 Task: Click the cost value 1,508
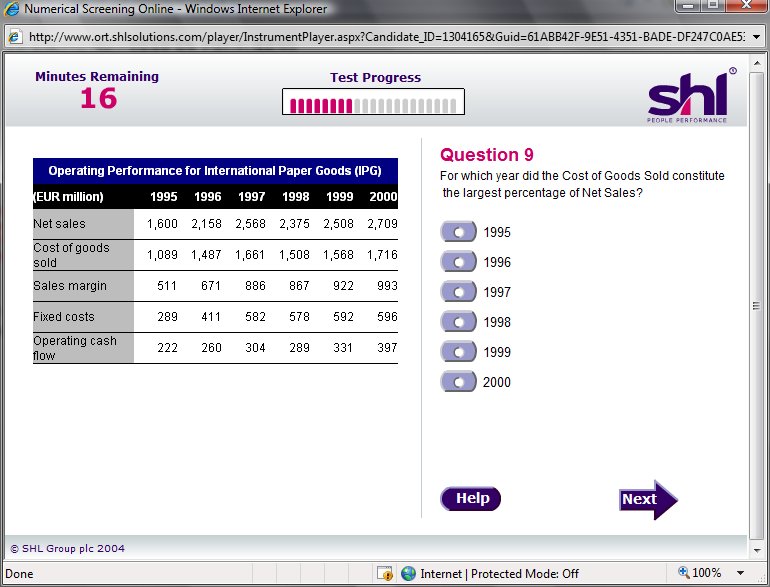click(x=294, y=255)
